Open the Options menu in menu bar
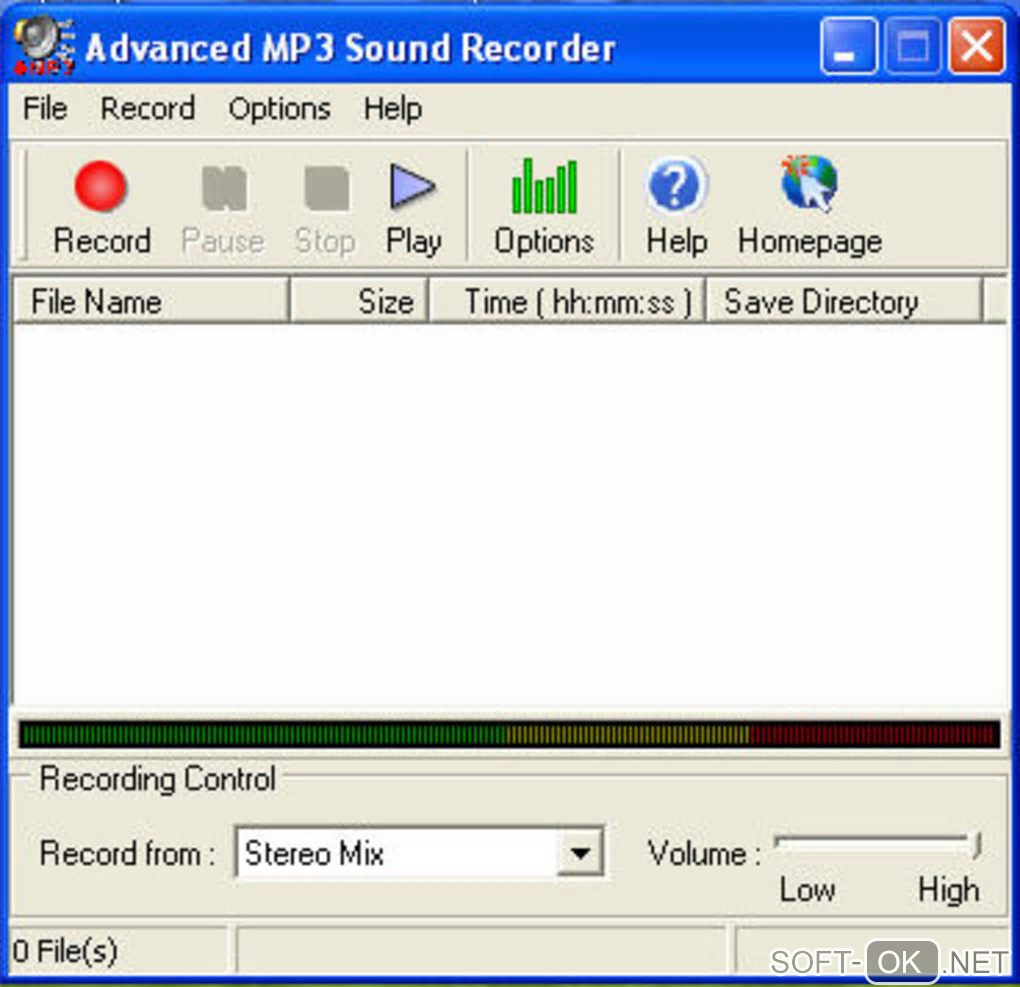The width and height of the screenshot is (1020, 987). click(x=279, y=109)
